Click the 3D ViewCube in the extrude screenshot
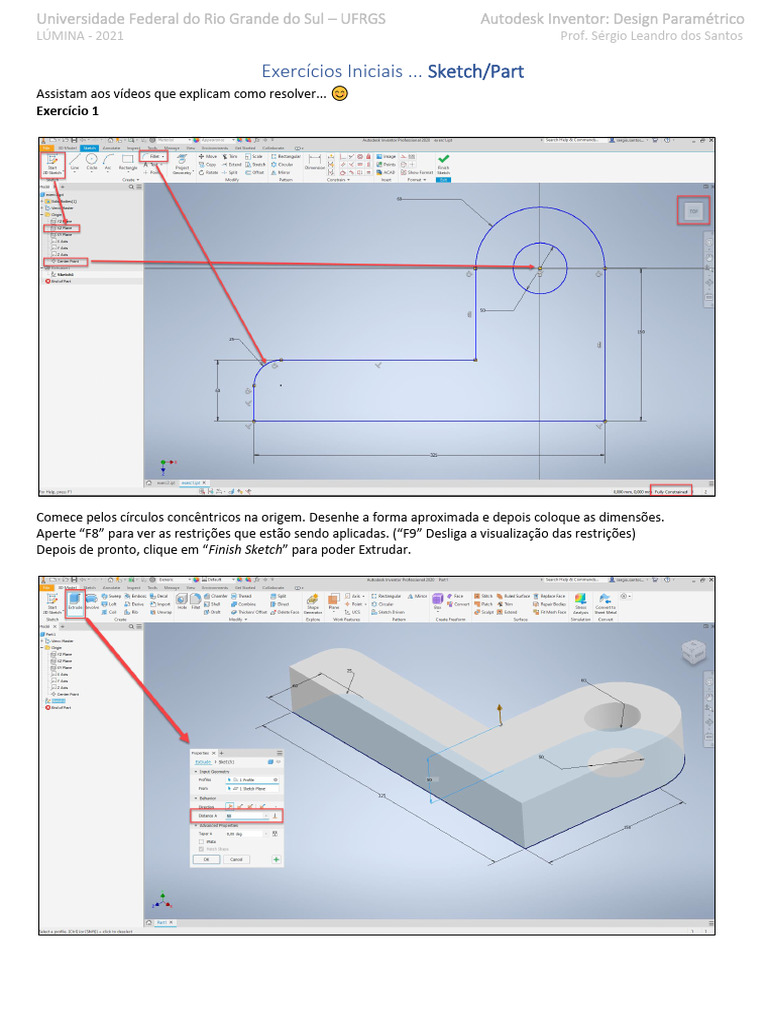 pos(693,651)
